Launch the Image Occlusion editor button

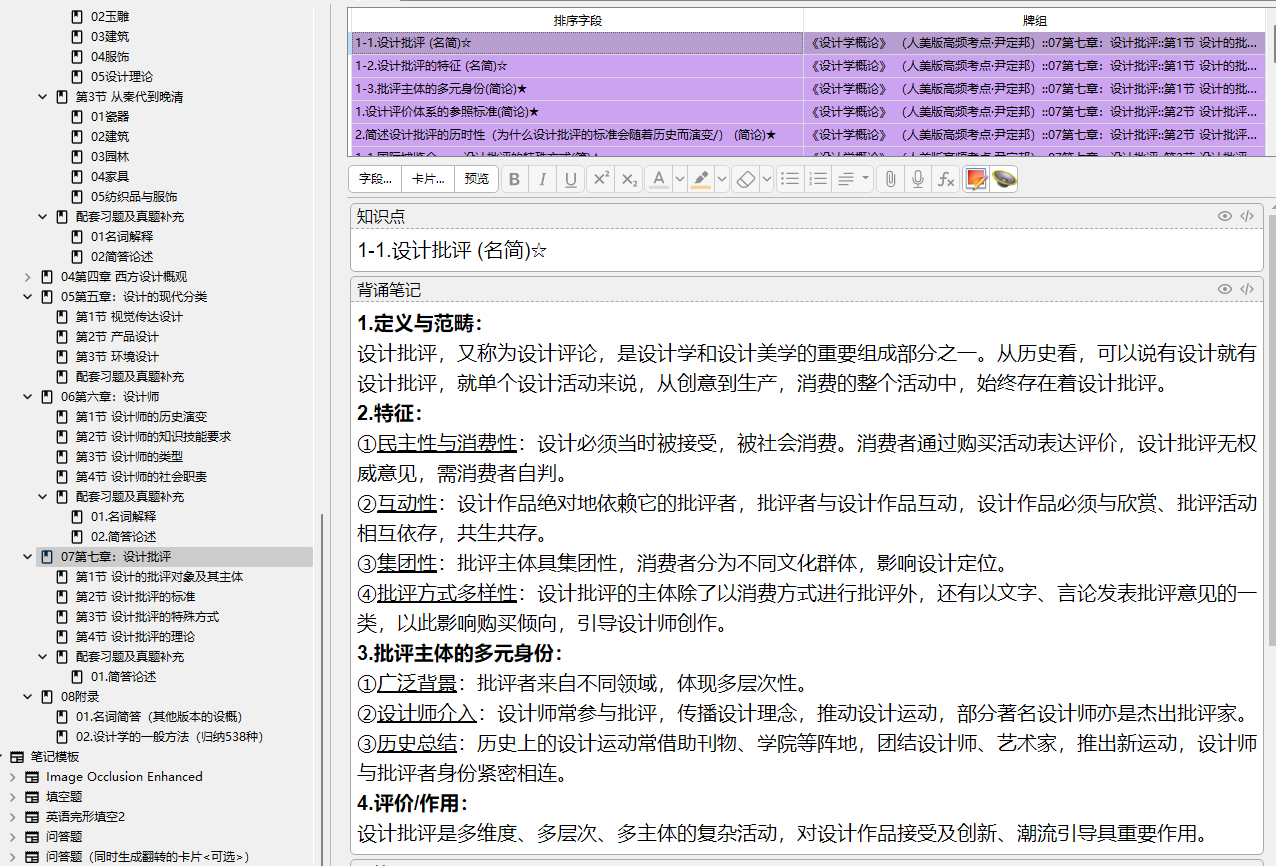click(976, 179)
